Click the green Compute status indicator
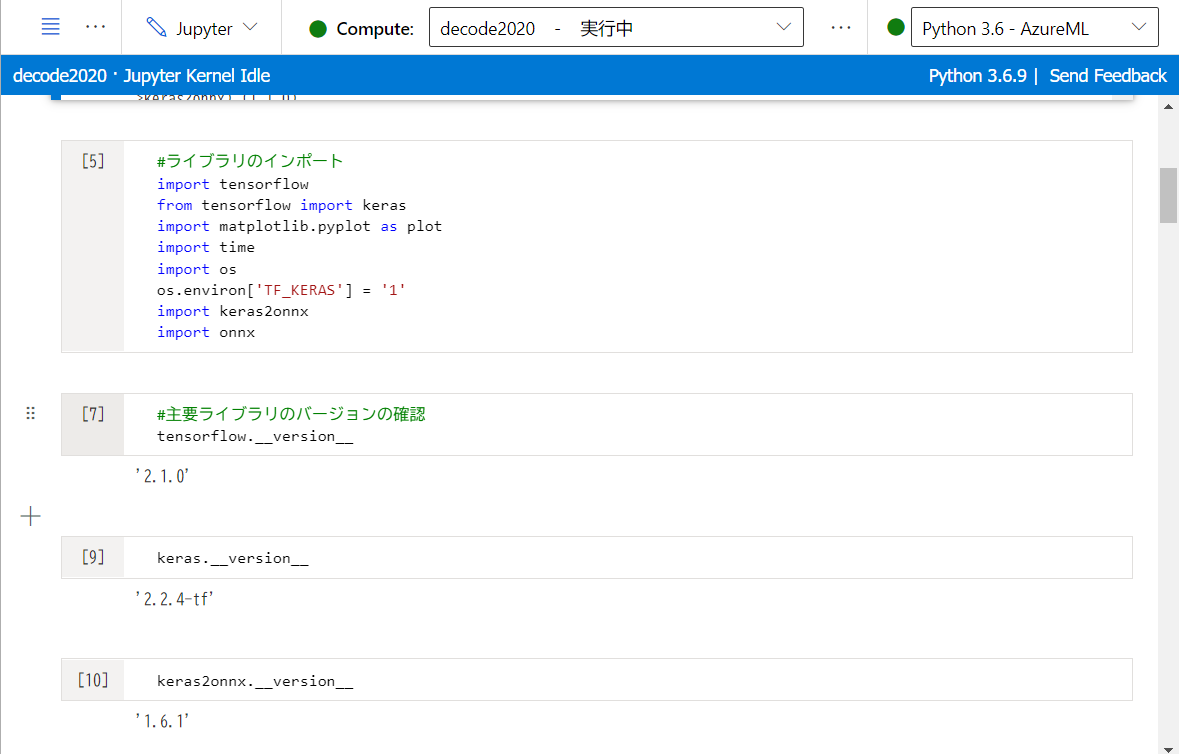This screenshot has height=754, width=1179. point(318,29)
